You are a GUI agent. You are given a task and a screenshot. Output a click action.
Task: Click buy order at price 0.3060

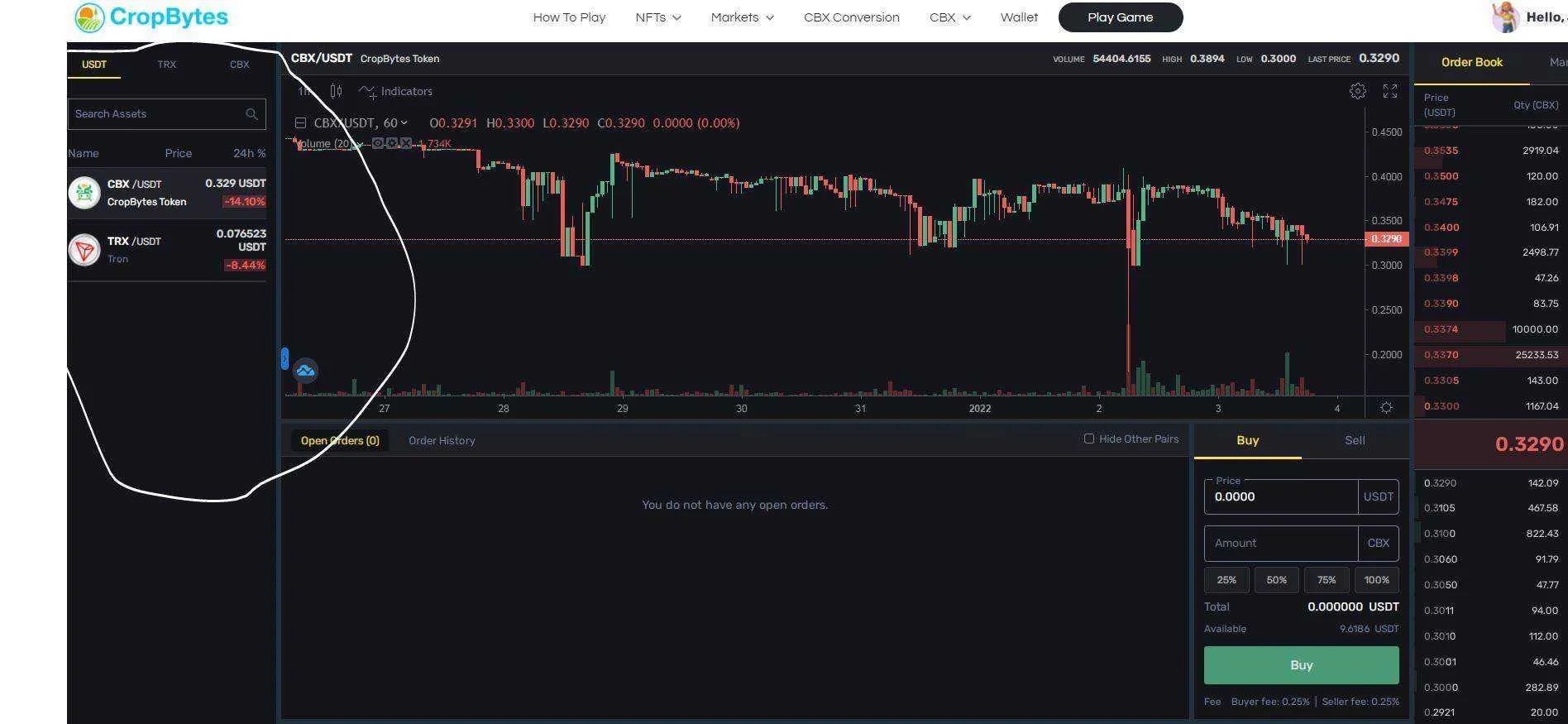tap(1491, 559)
